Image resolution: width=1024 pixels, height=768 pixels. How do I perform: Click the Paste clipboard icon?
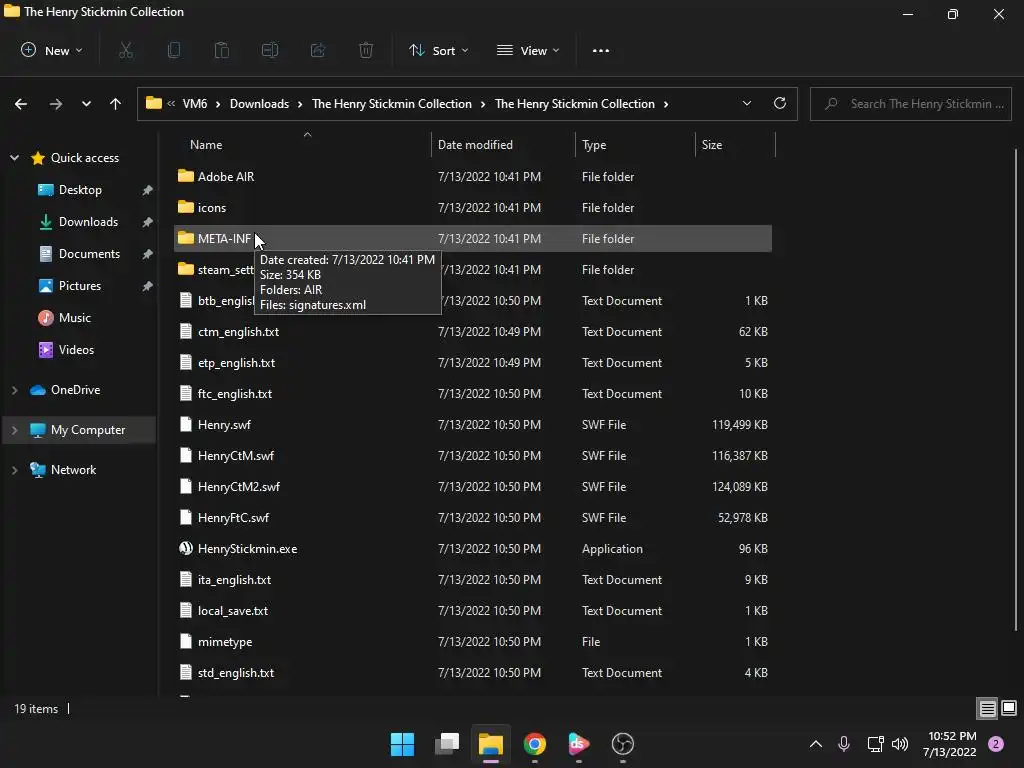tap(222, 50)
